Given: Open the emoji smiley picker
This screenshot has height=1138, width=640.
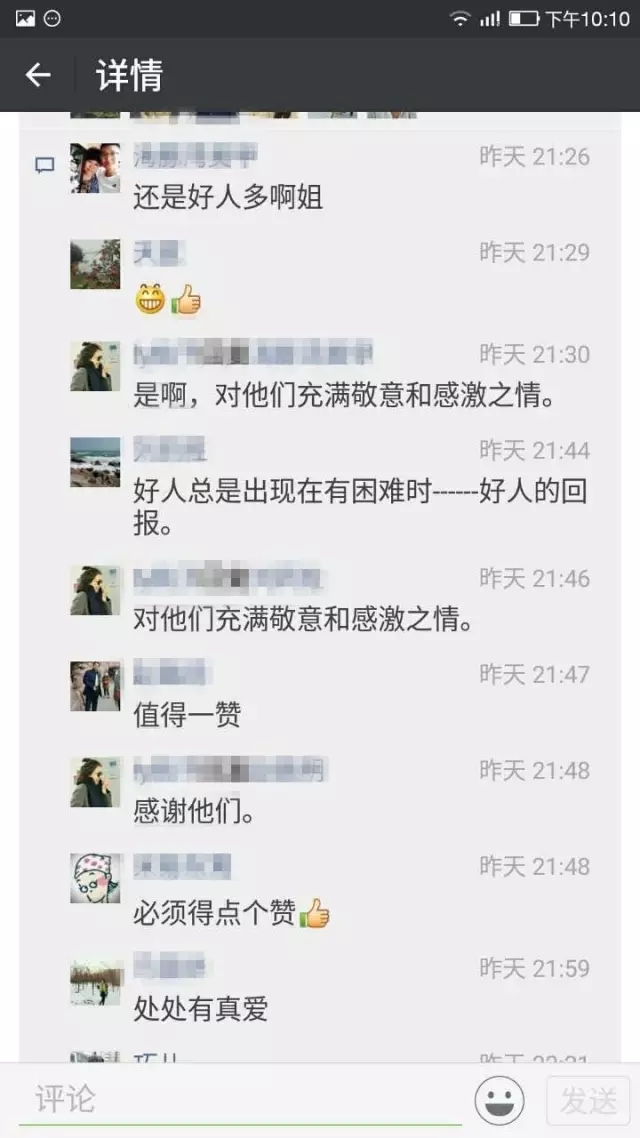Looking at the screenshot, I should coord(499,1100).
